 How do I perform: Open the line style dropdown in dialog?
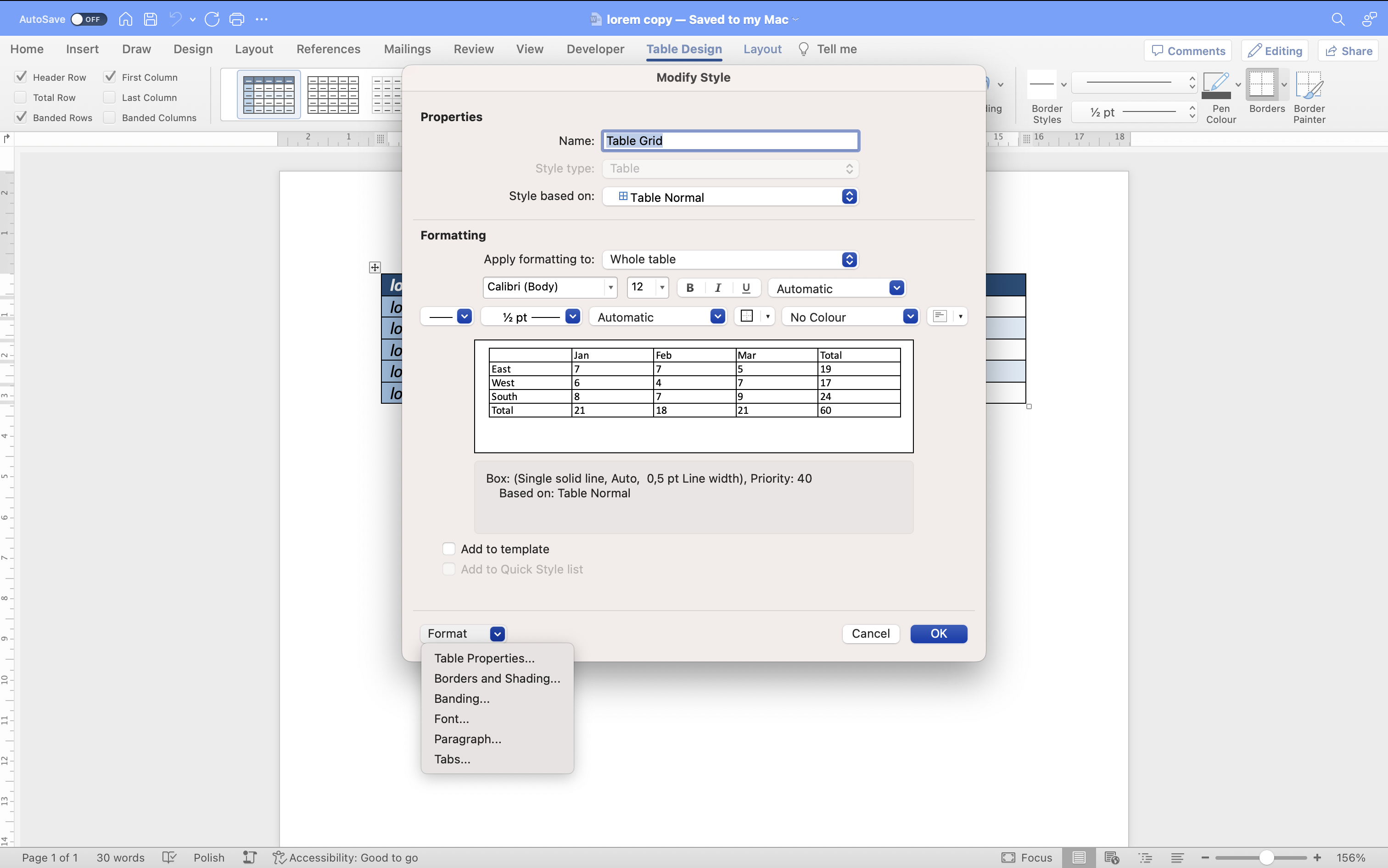click(447, 316)
